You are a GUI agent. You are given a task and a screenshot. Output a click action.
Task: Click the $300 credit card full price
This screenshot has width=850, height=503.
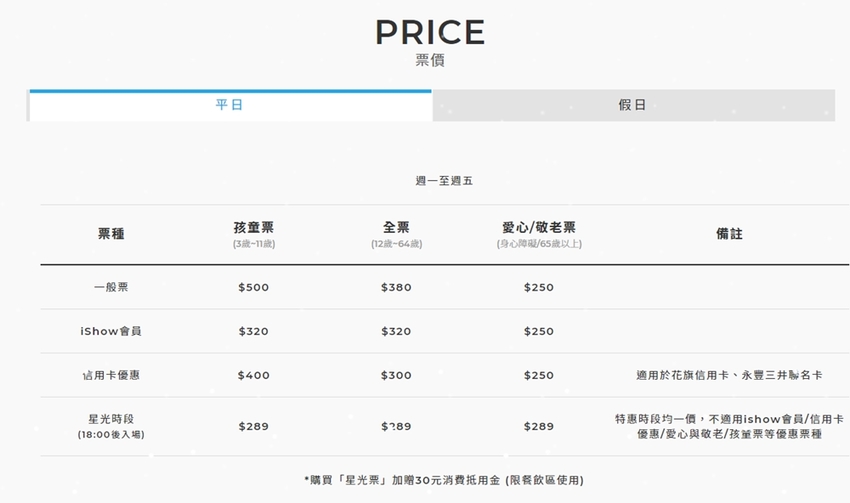pos(396,375)
